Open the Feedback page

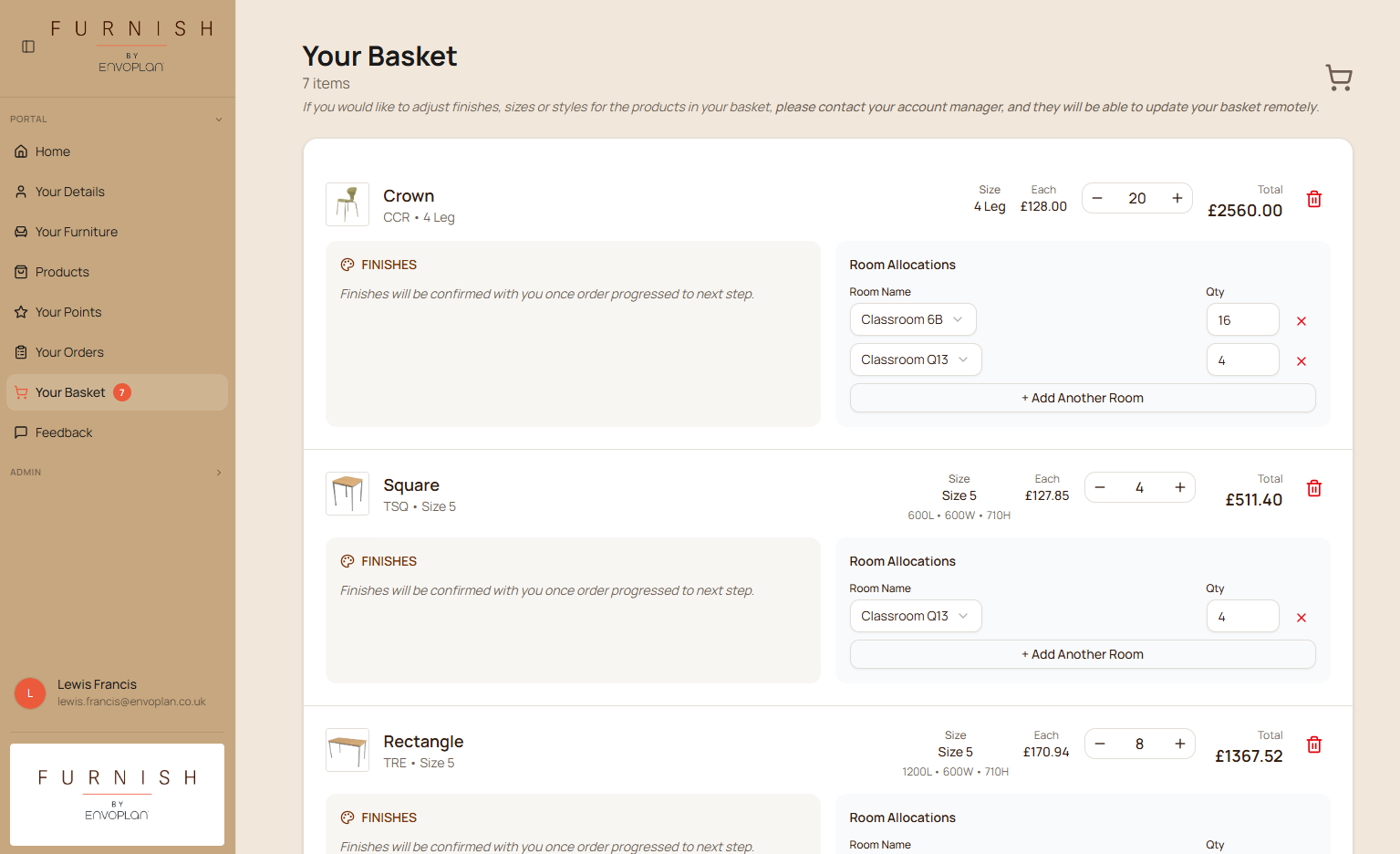coord(117,432)
